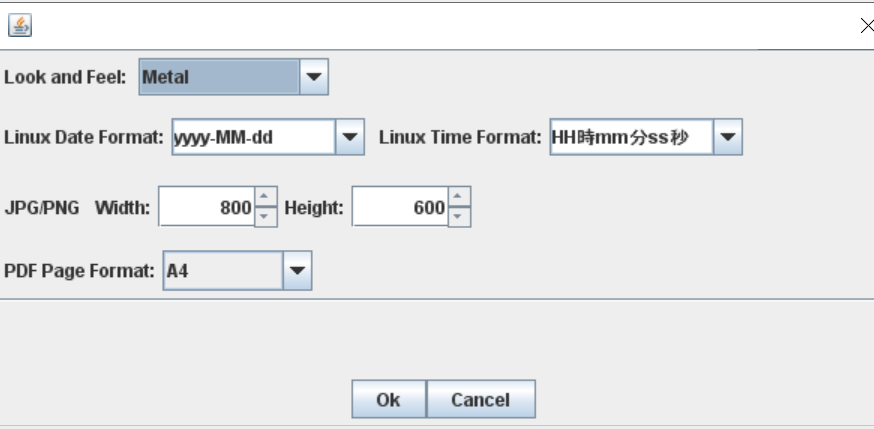Screen dimensions: 874x429
Task: Click the PDF Page Format label
Action: (x=79, y=271)
